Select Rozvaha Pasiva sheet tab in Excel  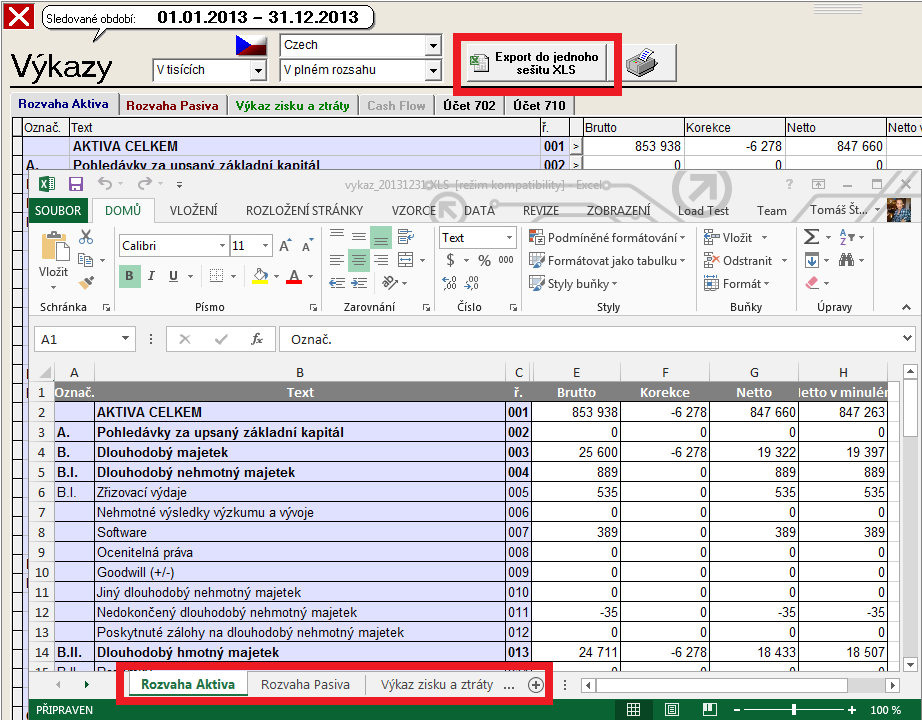pos(305,685)
